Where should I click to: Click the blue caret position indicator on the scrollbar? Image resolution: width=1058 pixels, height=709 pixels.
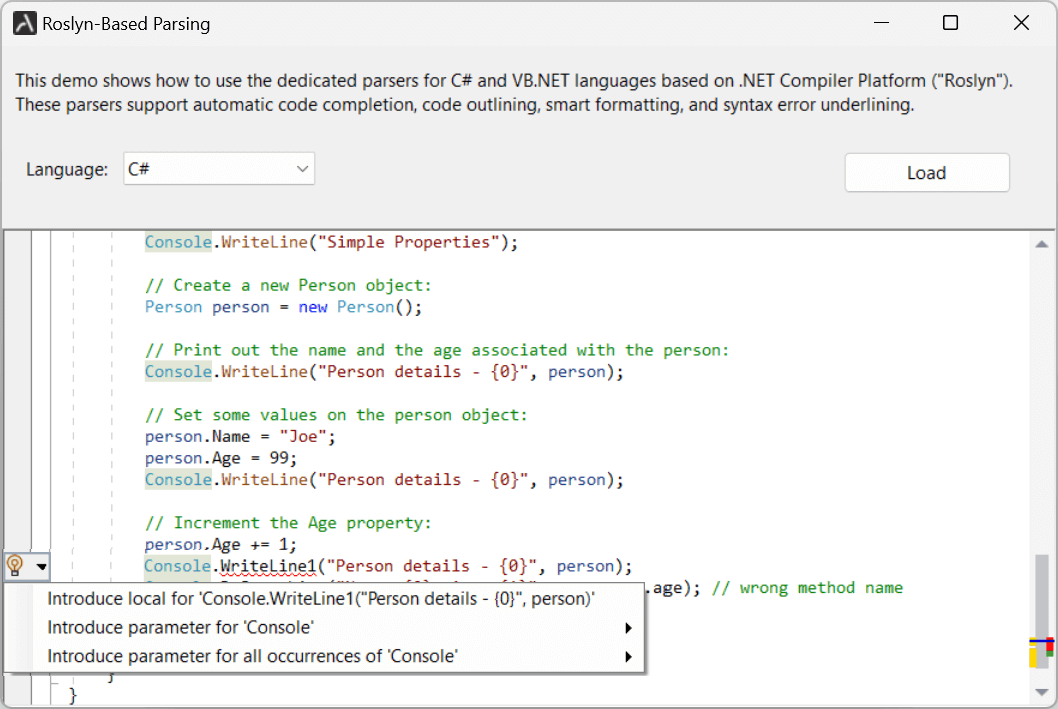(1041, 641)
